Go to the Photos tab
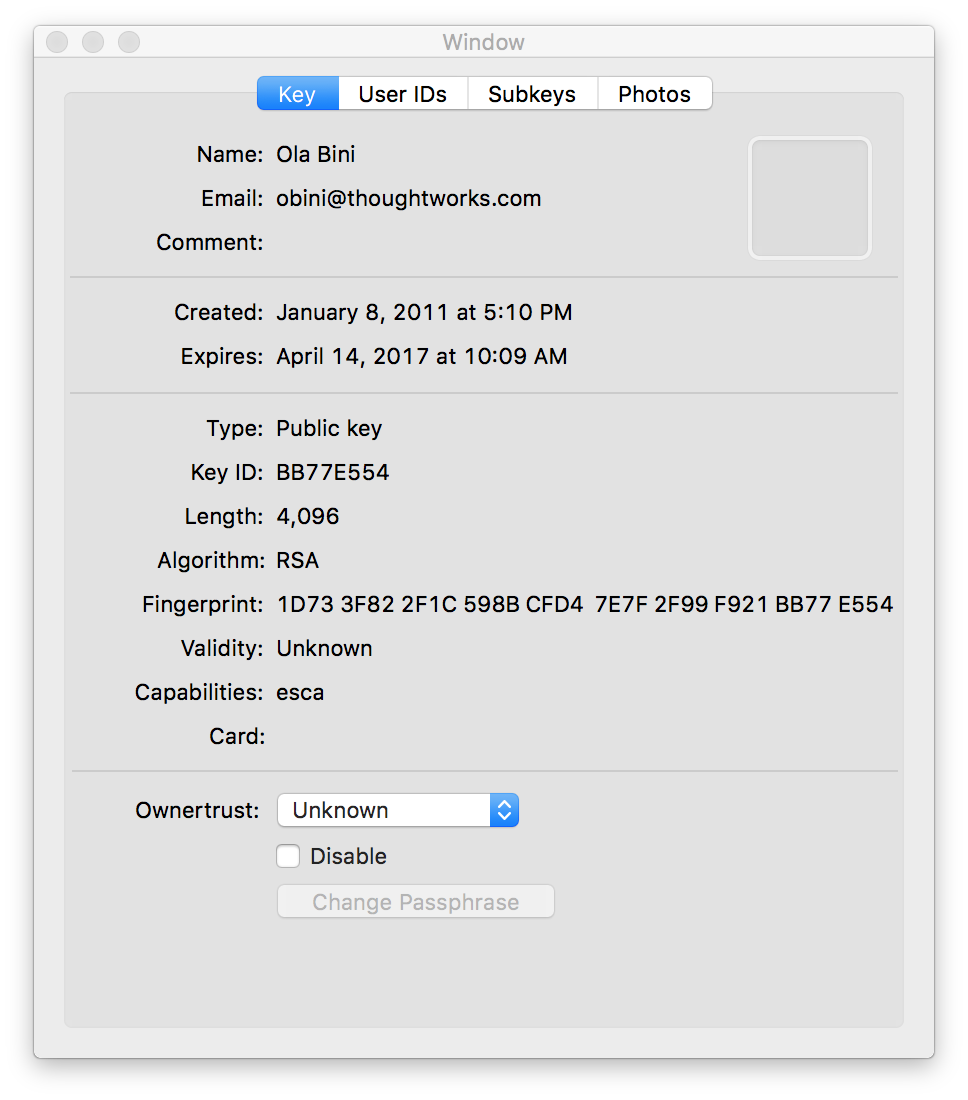Image resolution: width=968 pixels, height=1100 pixels. click(654, 94)
